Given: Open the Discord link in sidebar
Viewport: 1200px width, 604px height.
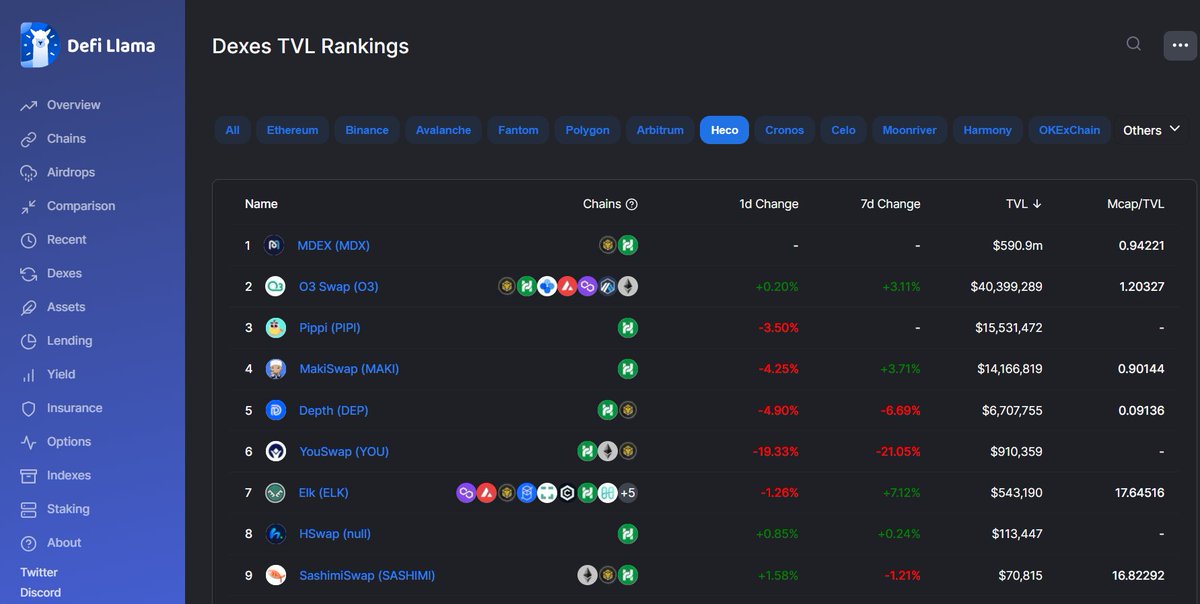Looking at the screenshot, I should click(41, 593).
